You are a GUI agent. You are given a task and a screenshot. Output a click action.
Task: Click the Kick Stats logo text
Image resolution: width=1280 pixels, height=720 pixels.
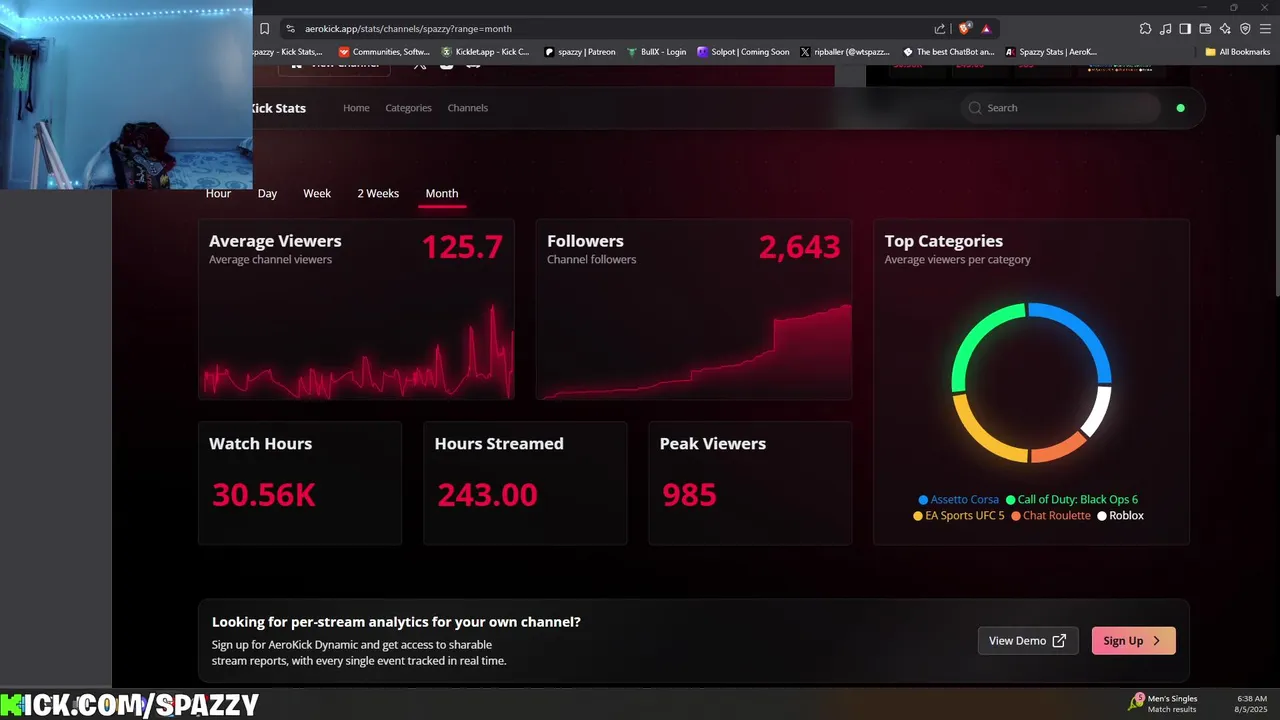pyautogui.click(x=278, y=108)
